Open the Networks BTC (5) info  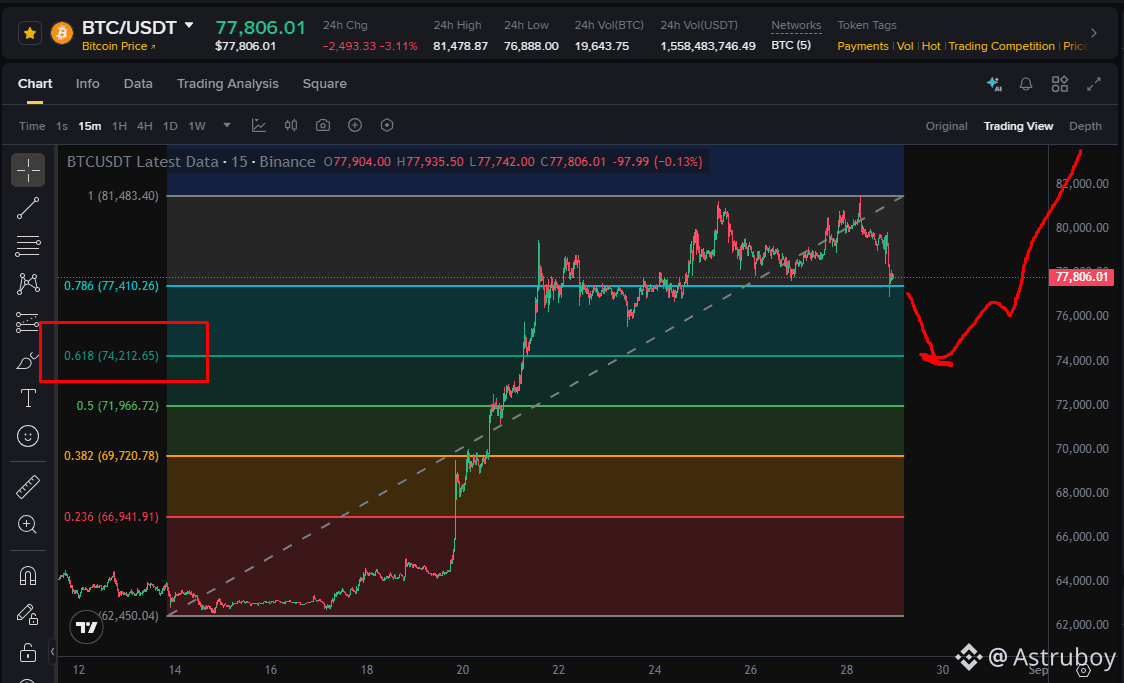[x=791, y=45]
